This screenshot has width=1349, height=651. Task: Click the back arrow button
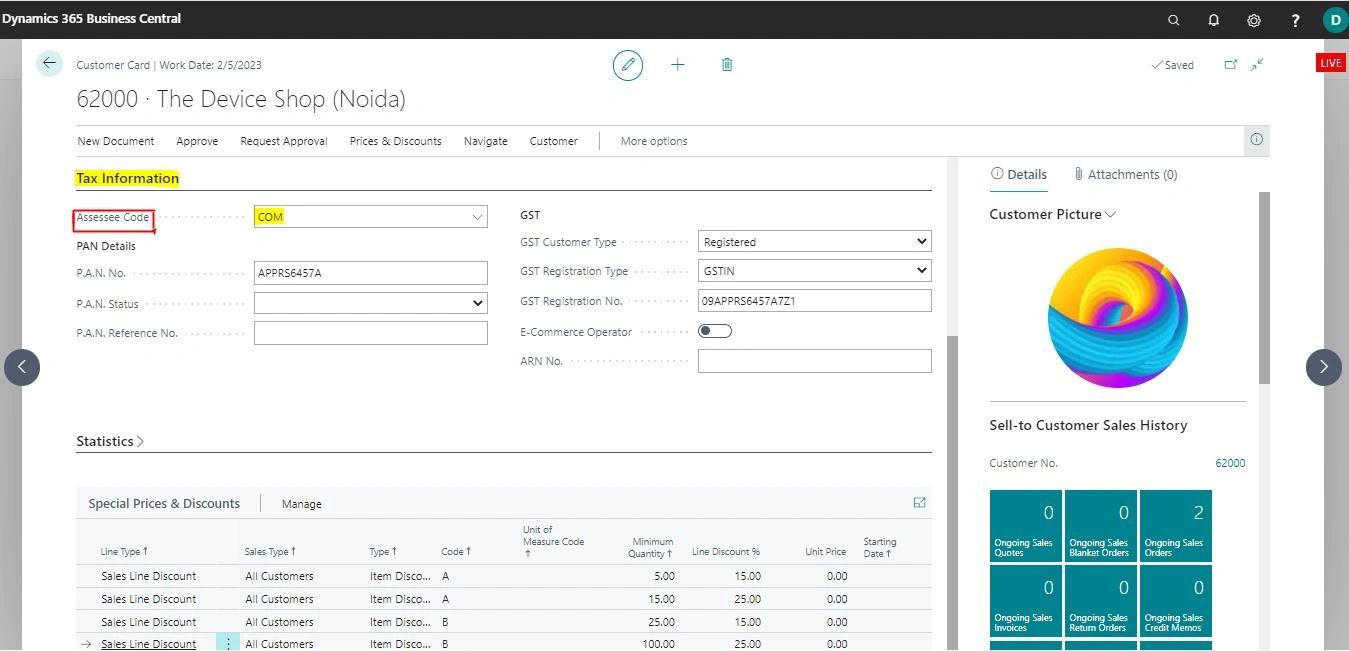point(49,64)
